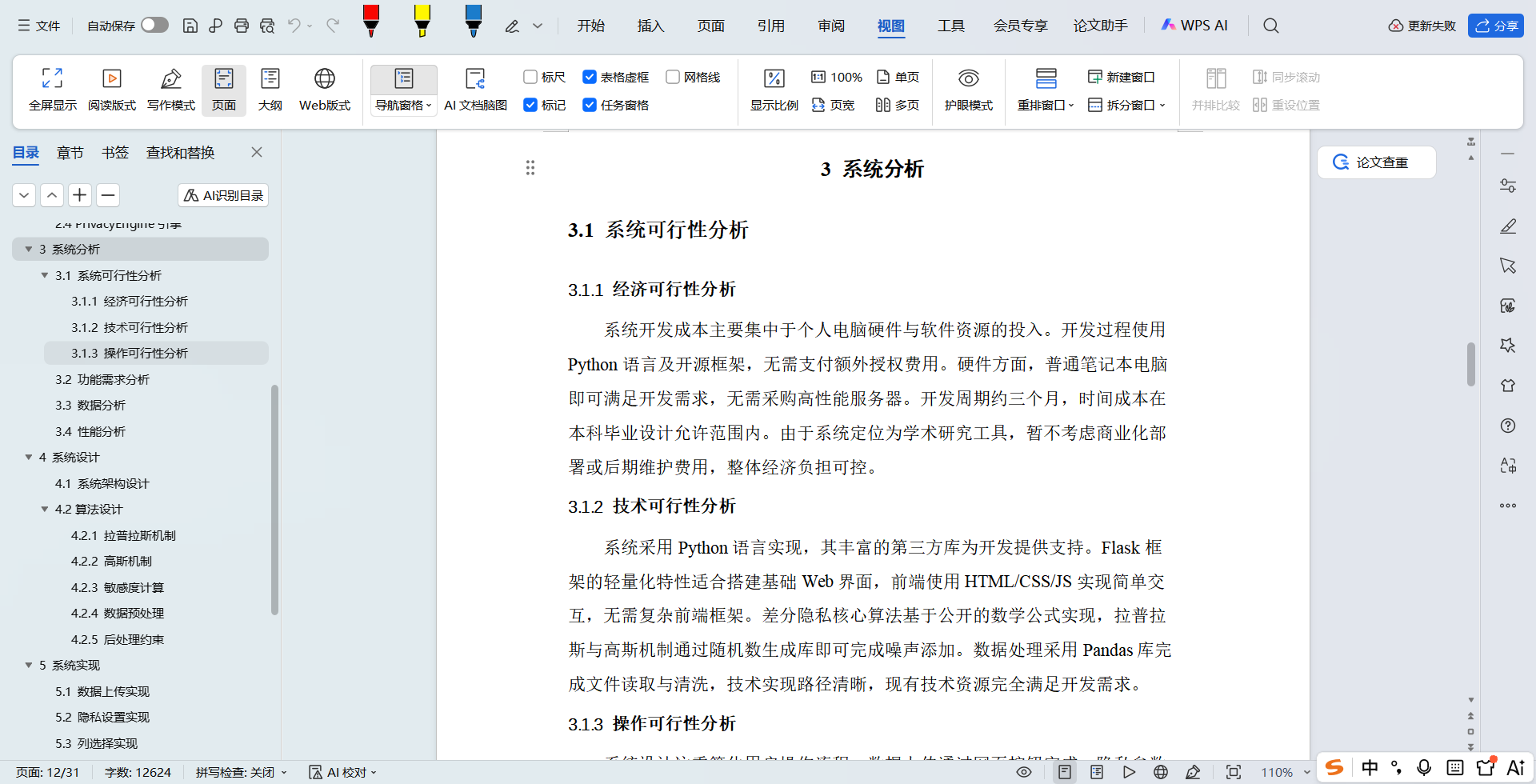Click the print icon

point(242,26)
